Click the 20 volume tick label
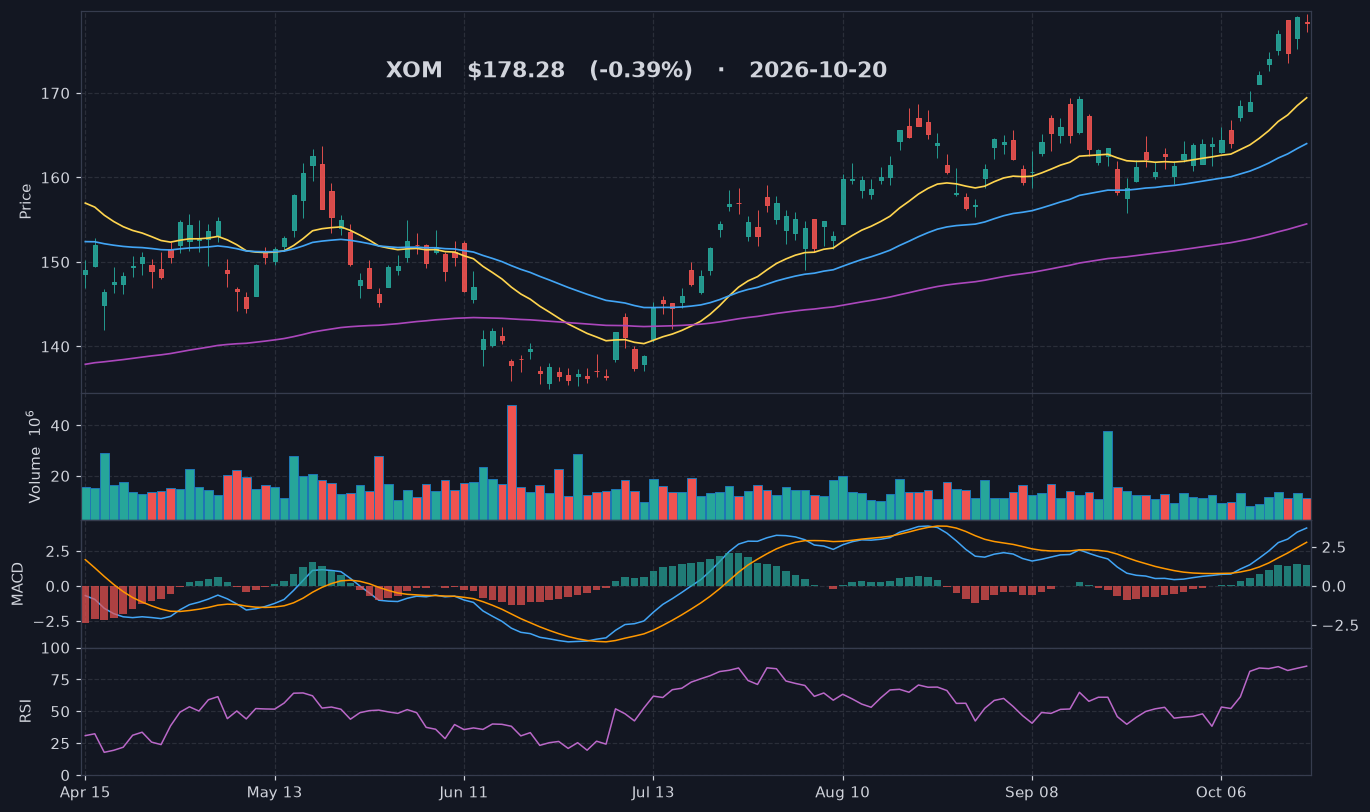 coord(61,476)
